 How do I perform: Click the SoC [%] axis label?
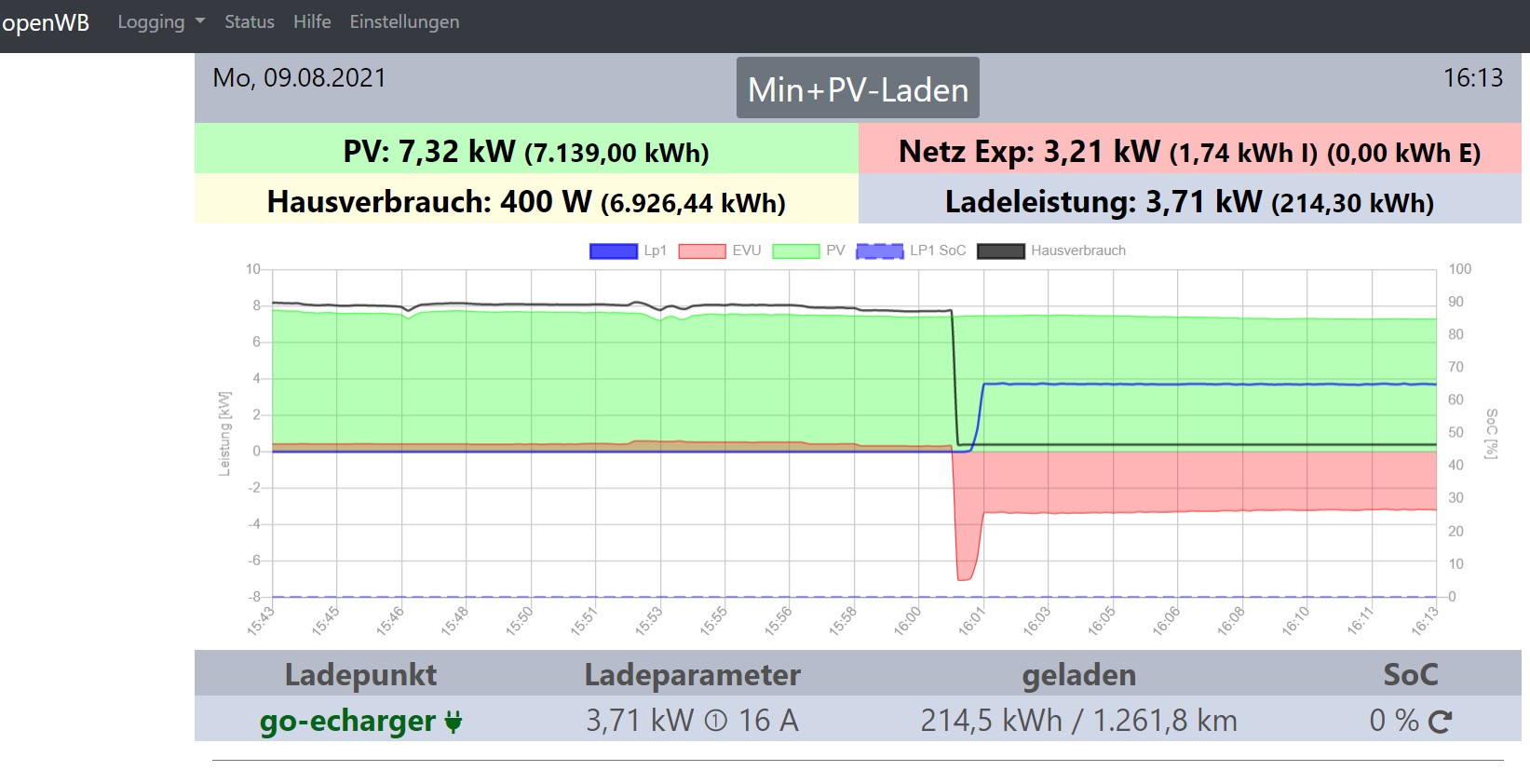[x=1492, y=433]
